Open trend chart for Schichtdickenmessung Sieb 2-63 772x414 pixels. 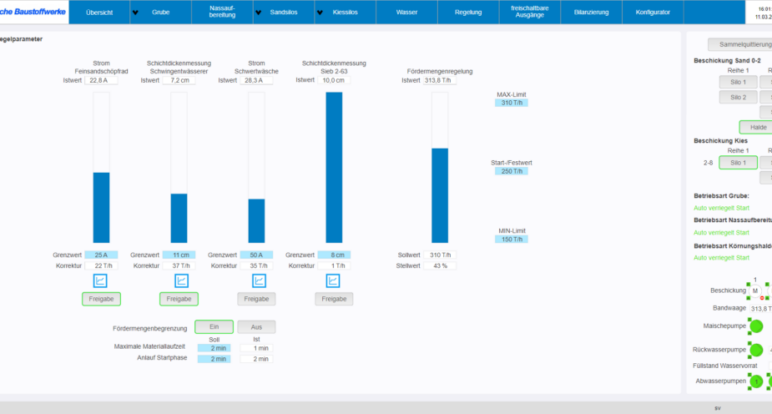coord(334,281)
